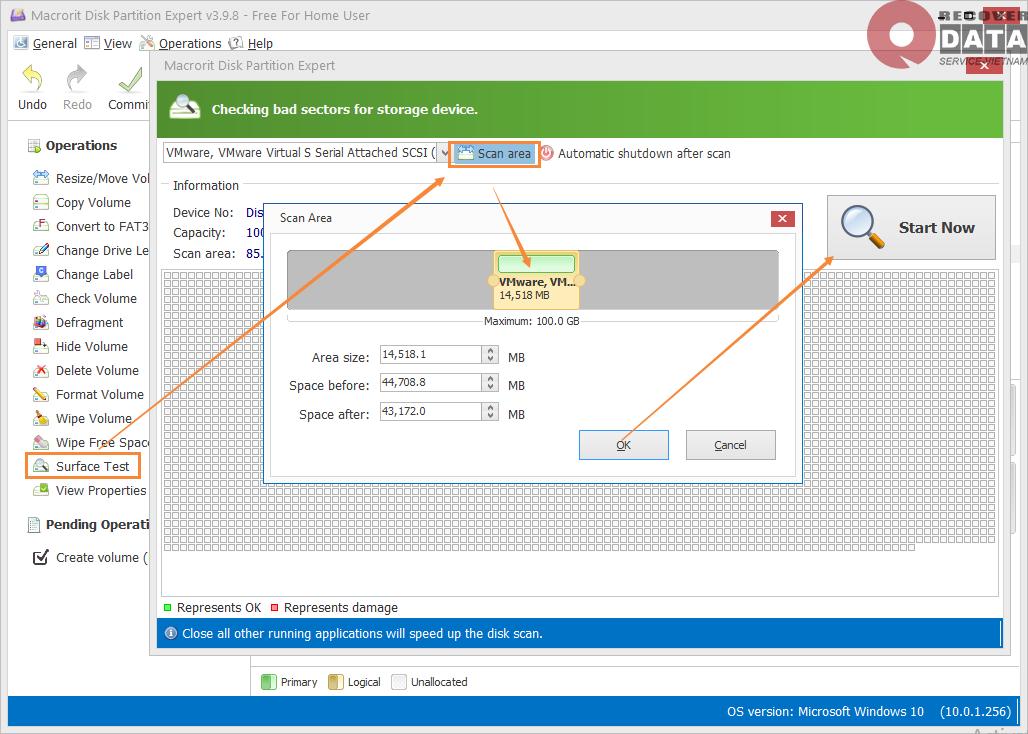This screenshot has width=1028, height=734.
Task: Click the Logical legend yellow swatch
Action: tap(336, 682)
